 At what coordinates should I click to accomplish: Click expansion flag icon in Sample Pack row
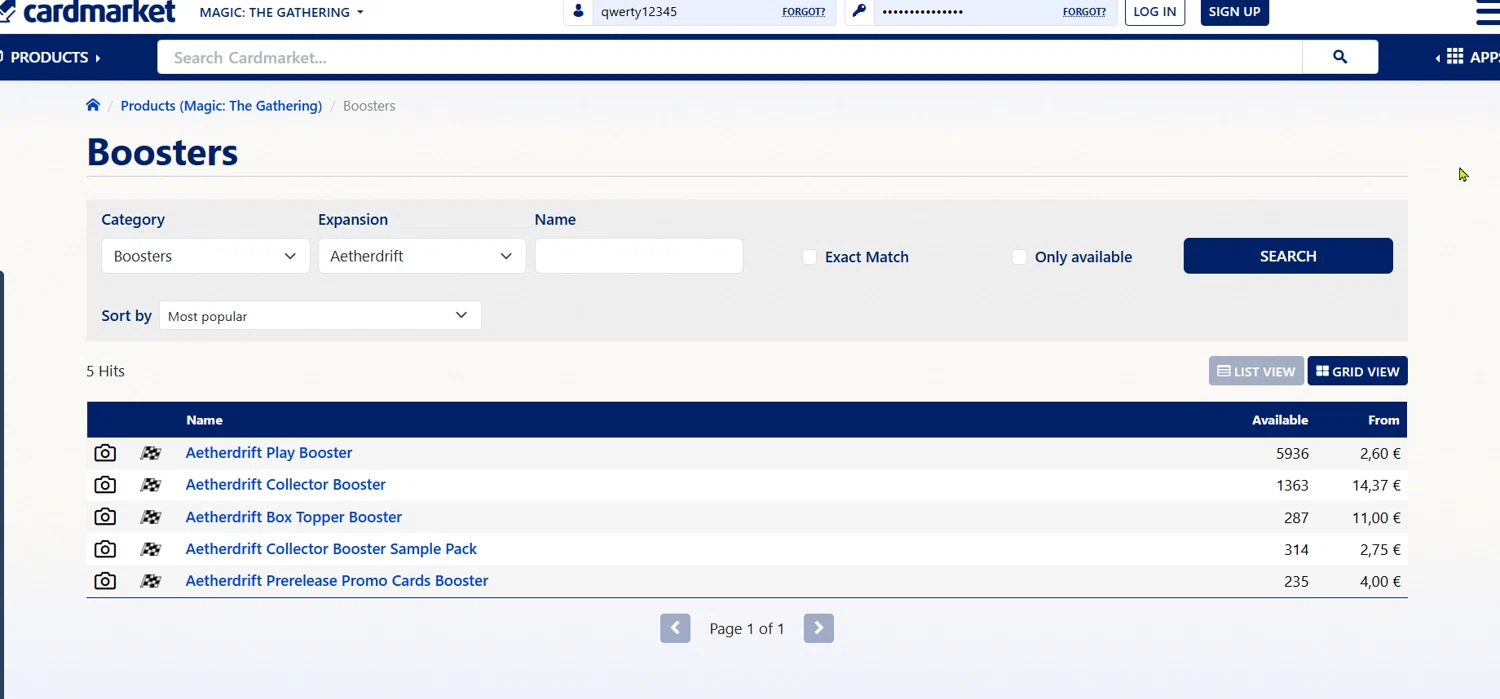pyautogui.click(x=151, y=549)
